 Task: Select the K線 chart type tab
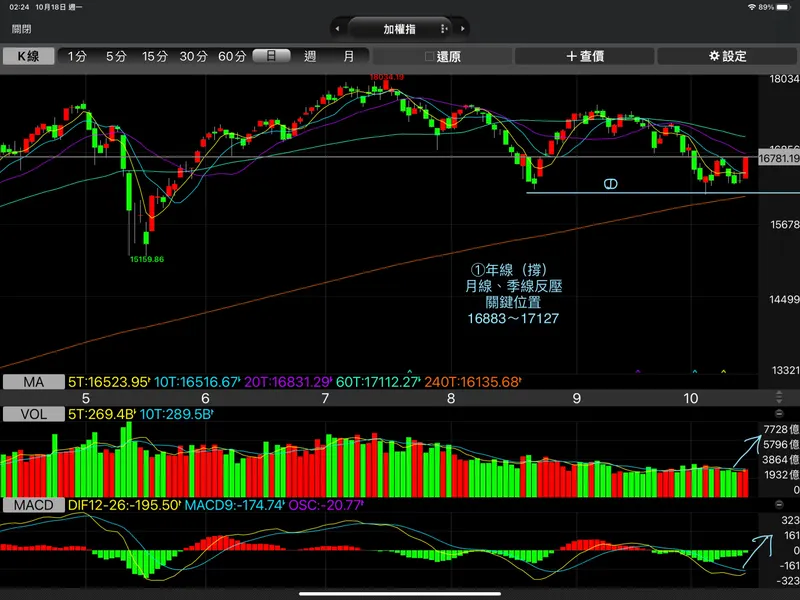pyautogui.click(x=28, y=56)
